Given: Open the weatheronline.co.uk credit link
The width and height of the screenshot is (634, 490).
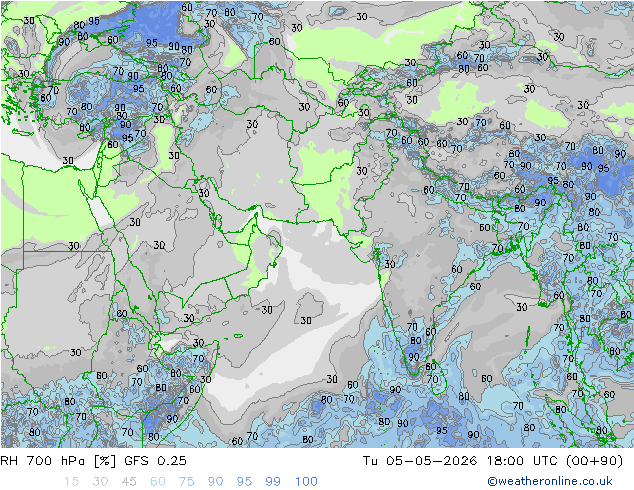Looking at the screenshot, I should 550,481.
